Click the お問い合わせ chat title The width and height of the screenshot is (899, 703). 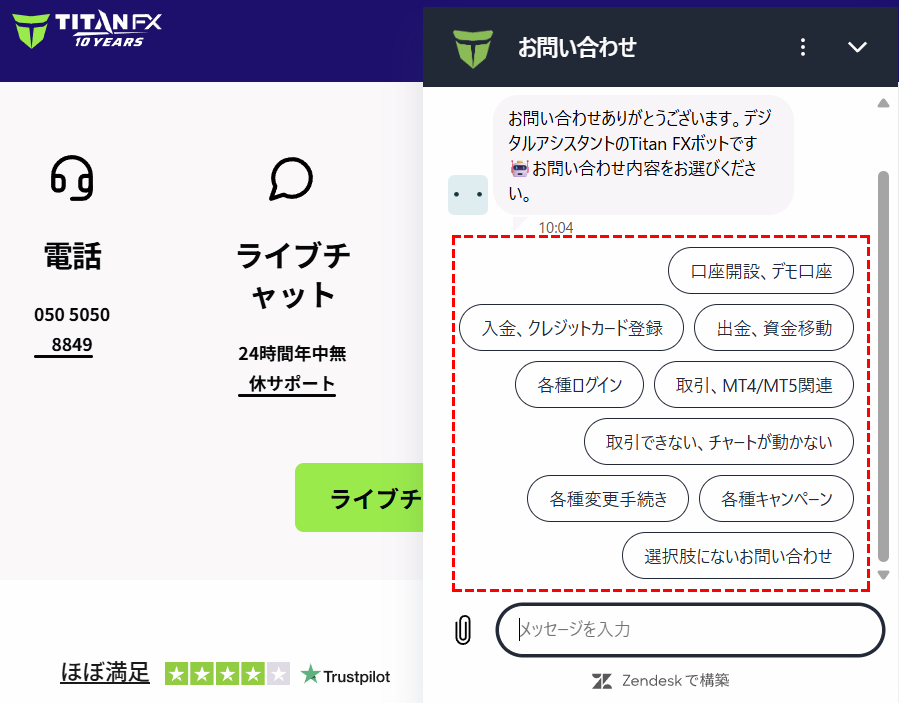(x=577, y=48)
